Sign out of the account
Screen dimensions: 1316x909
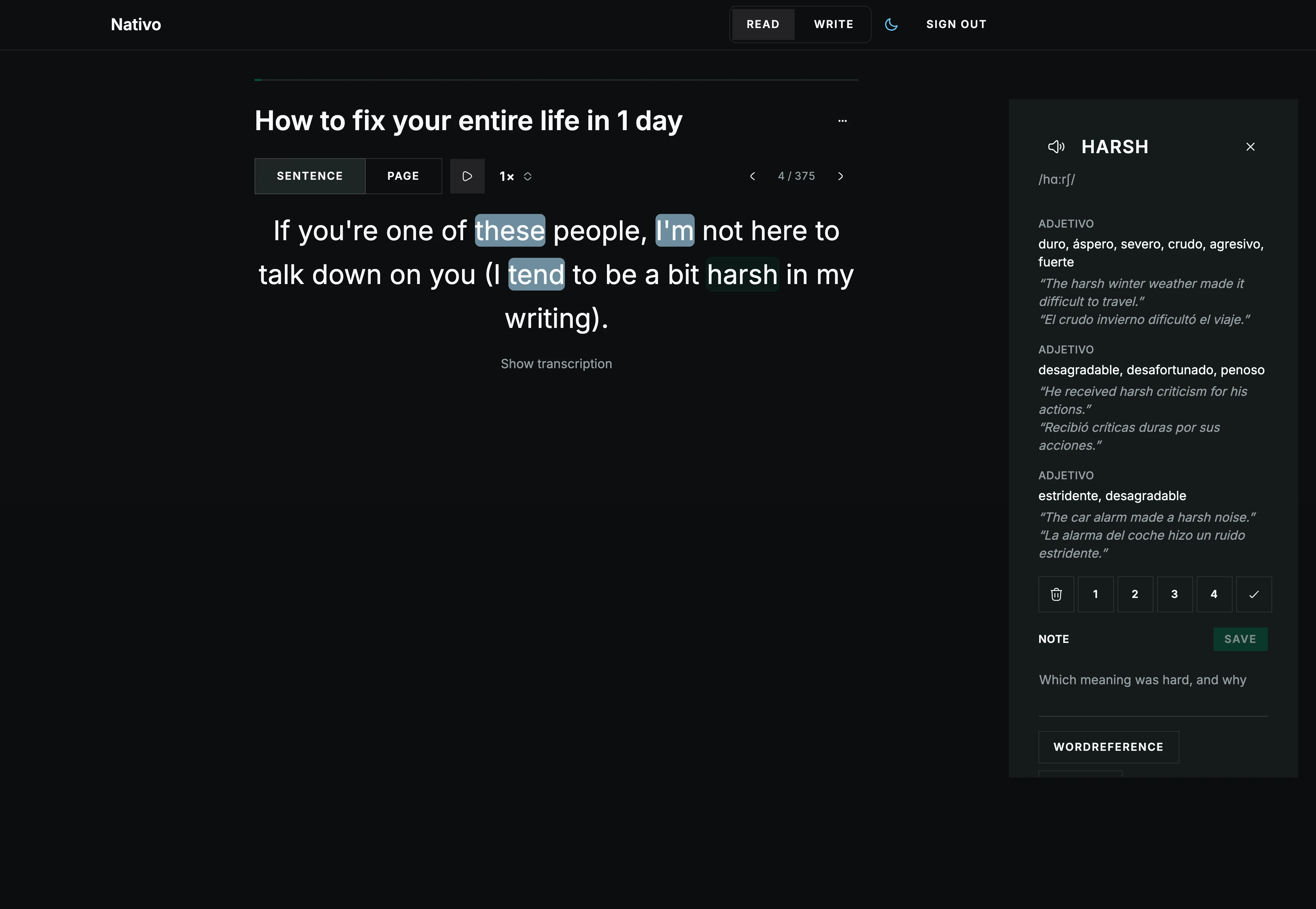[x=956, y=24]
